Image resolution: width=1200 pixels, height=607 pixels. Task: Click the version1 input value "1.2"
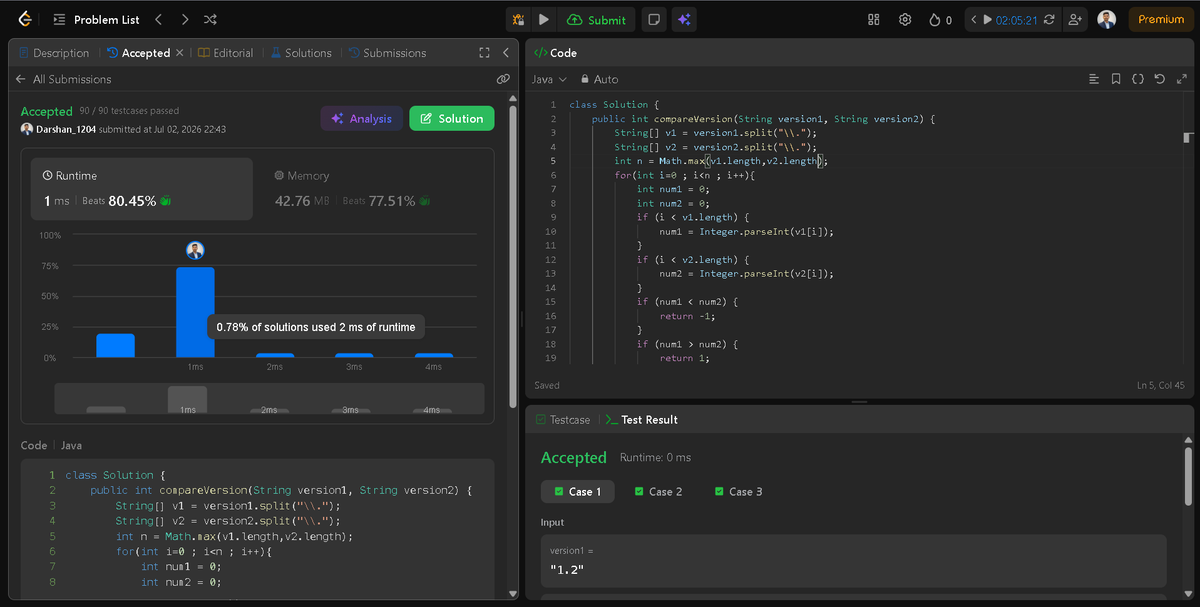[567, 571]
